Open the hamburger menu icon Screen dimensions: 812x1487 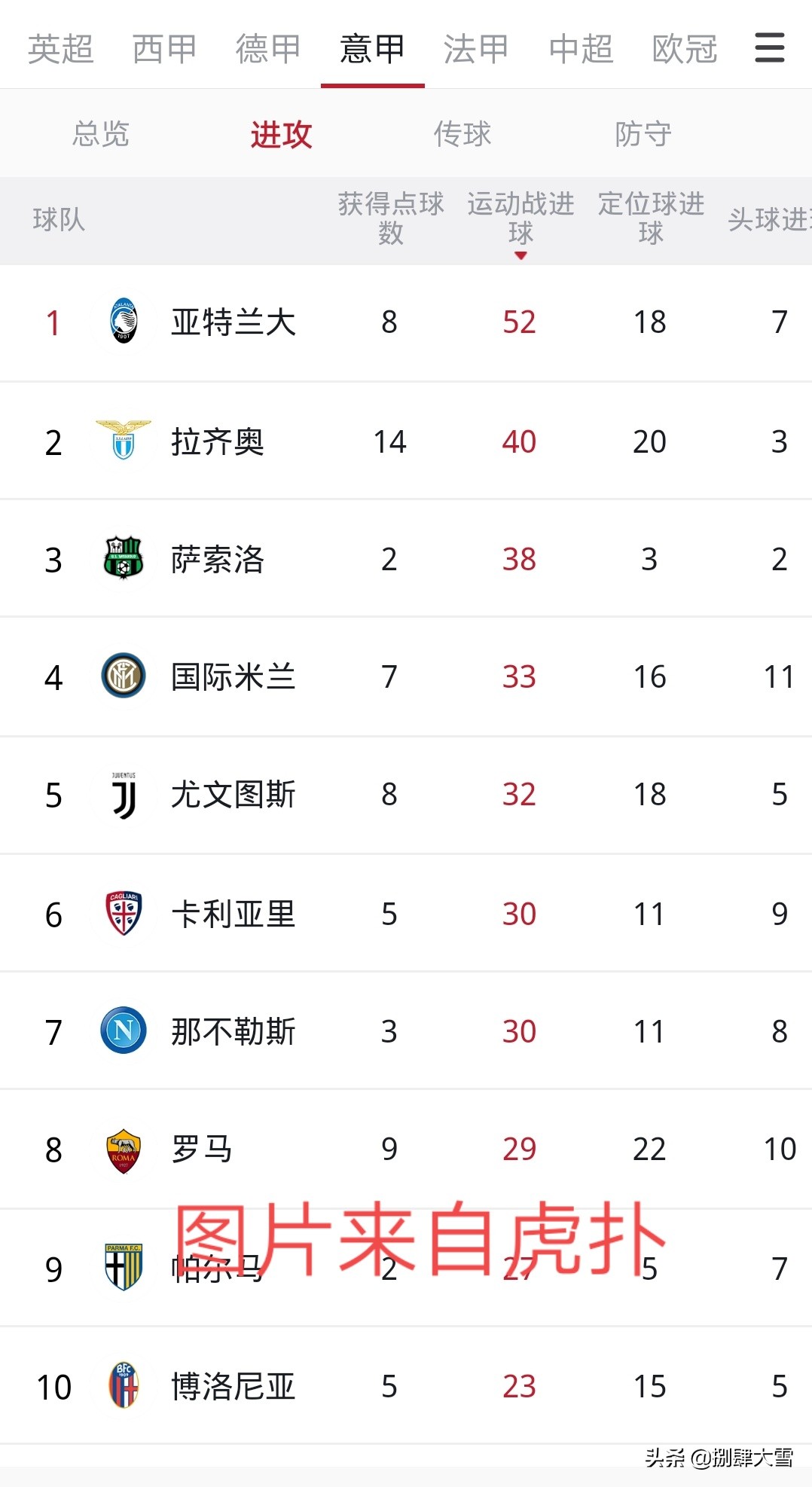click(769, 47)
